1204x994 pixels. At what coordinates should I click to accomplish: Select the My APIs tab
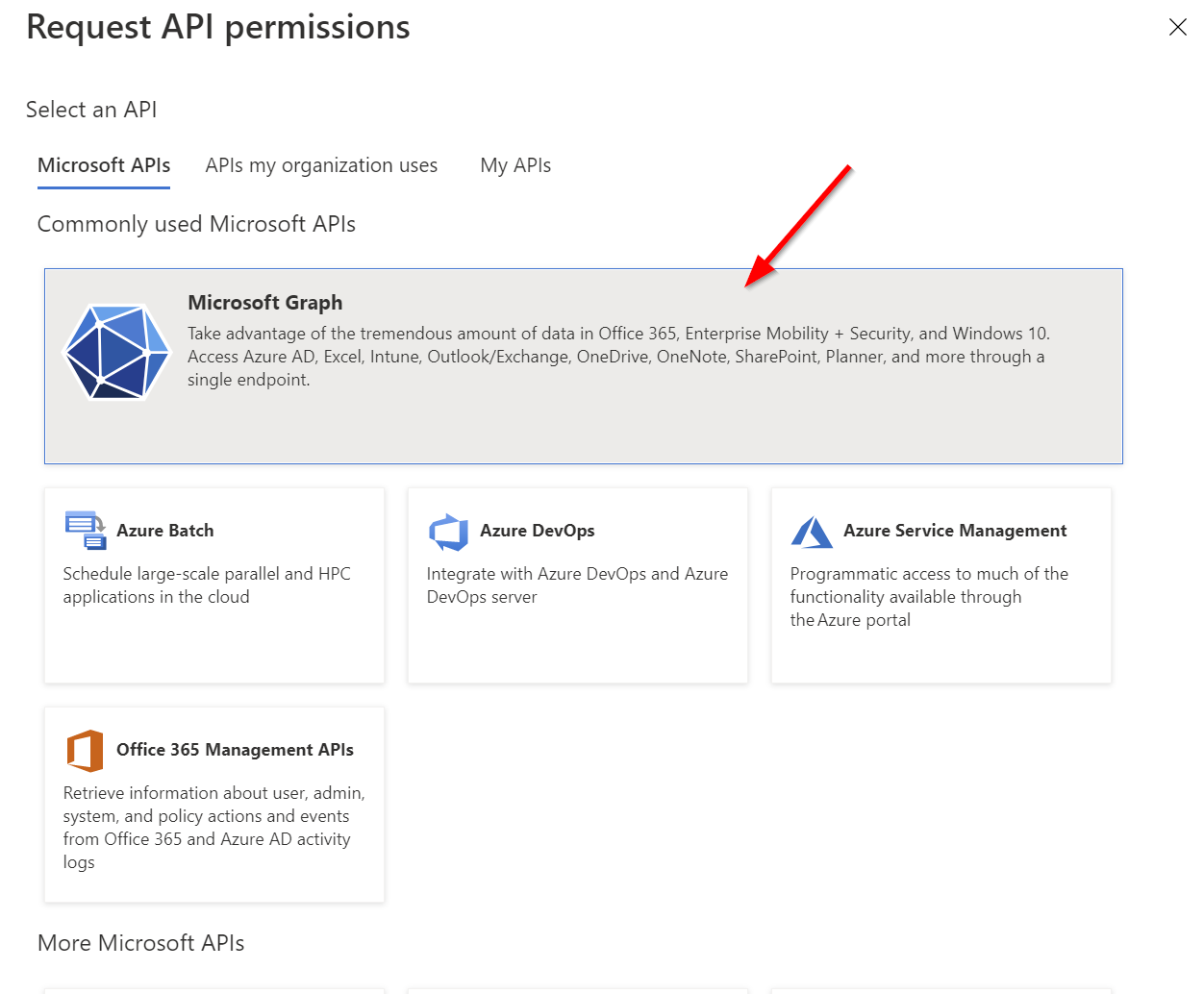coord(515,165)
